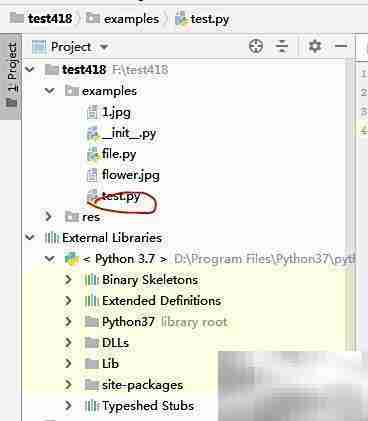Click the Lib folder icon
368x421 pixels.
91,364
